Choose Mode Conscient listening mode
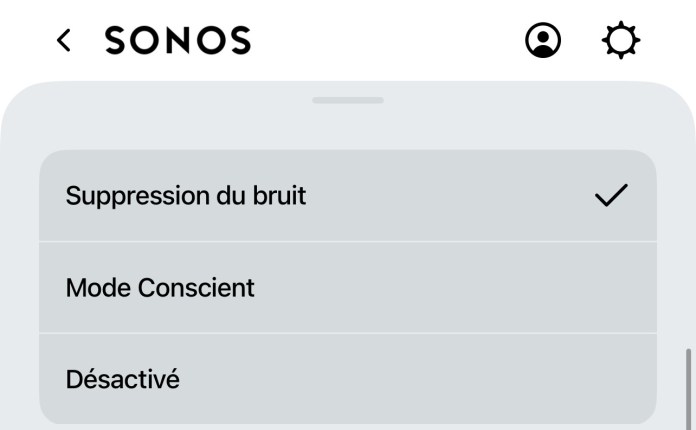The width and height of the screenshot is (696, 430). pyautogui.click(x=348, y=288)
